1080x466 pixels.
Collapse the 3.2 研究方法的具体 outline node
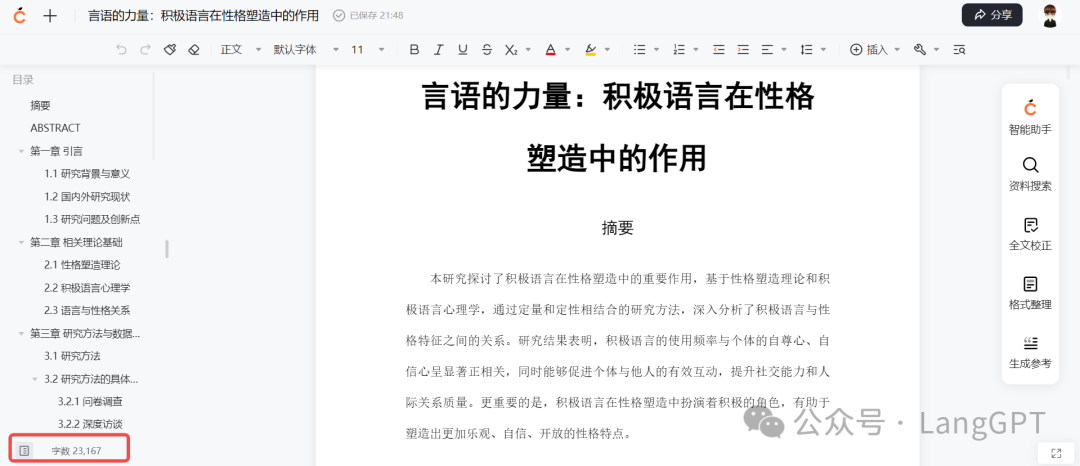(35, 379)
